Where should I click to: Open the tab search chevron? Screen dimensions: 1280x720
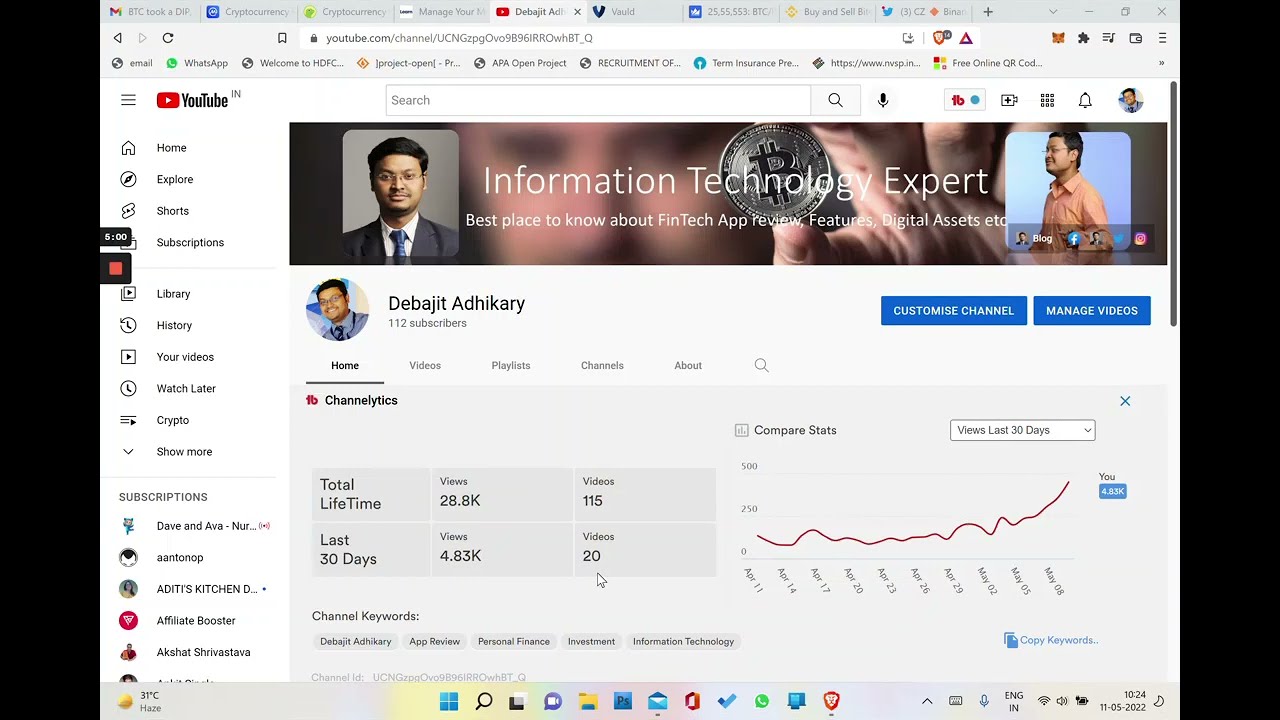(x=1053, y=12)
